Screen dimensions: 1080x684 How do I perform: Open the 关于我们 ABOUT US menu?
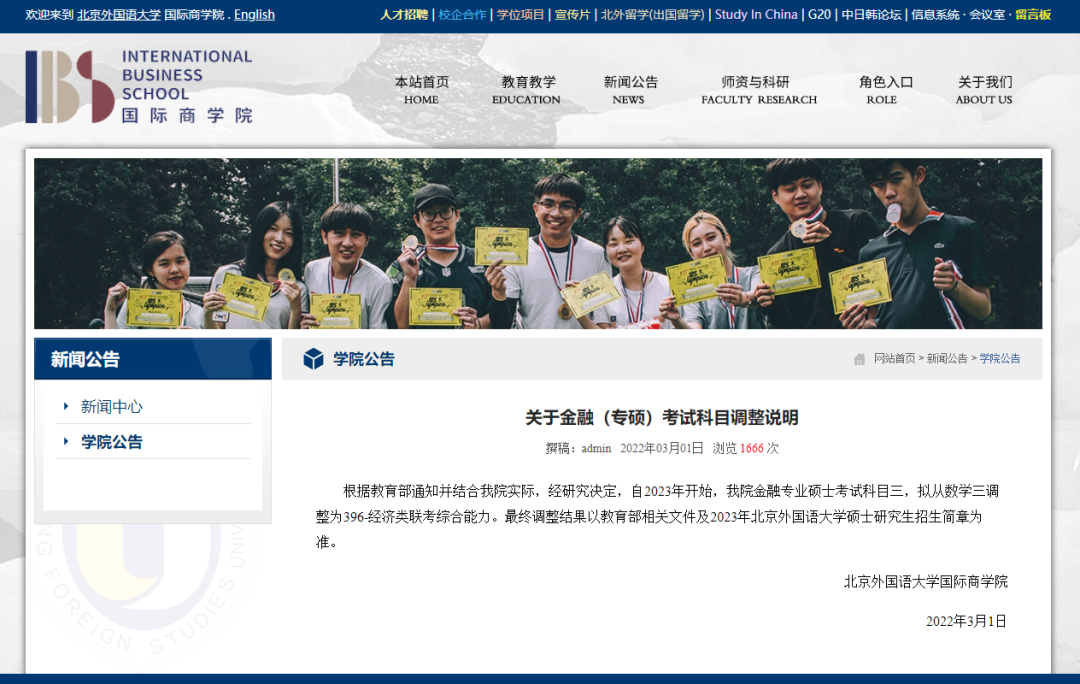click(x=983, y=90)
